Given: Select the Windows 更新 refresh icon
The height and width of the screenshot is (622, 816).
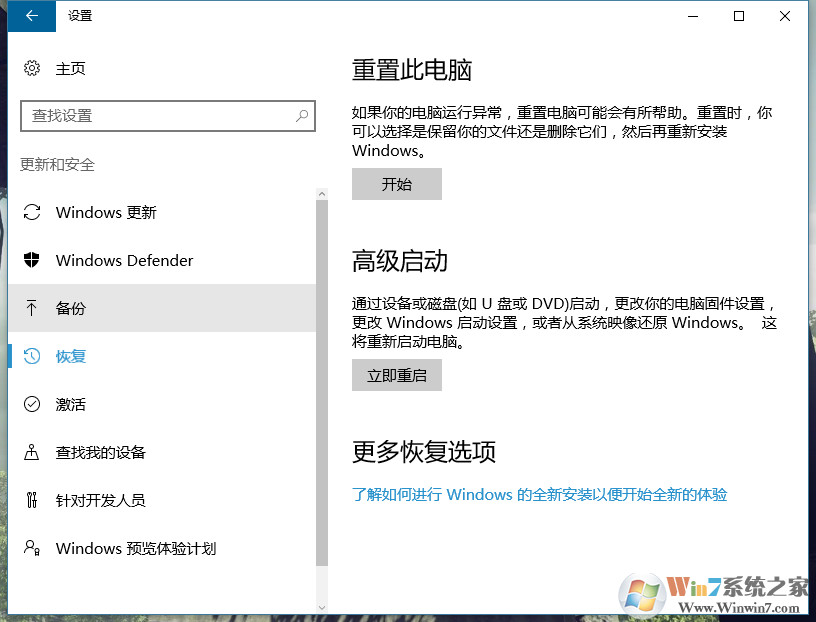Looking at the screenshot, I should [32, 212].
